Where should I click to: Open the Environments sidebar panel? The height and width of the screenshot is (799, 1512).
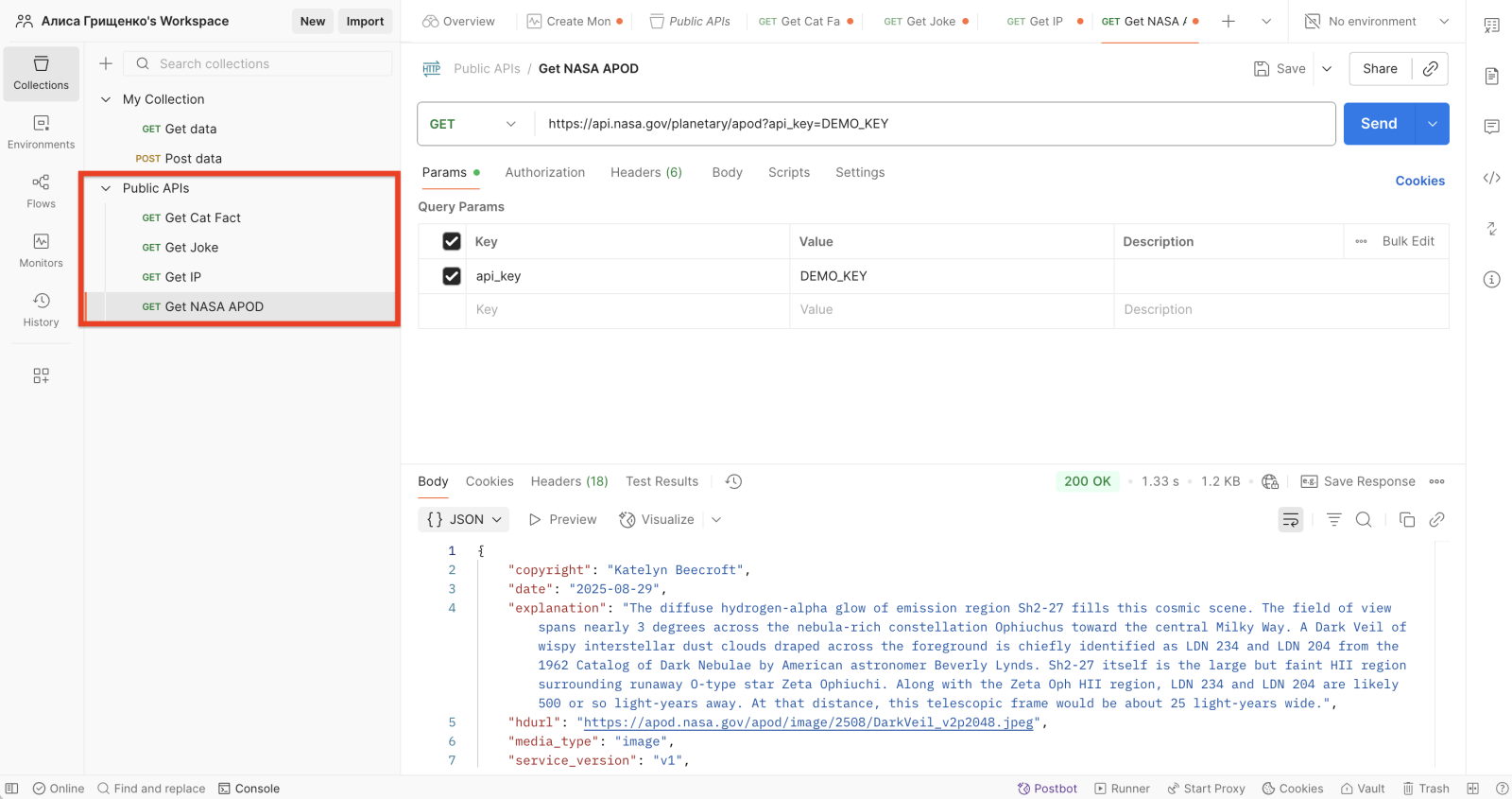tap(42, 132)
